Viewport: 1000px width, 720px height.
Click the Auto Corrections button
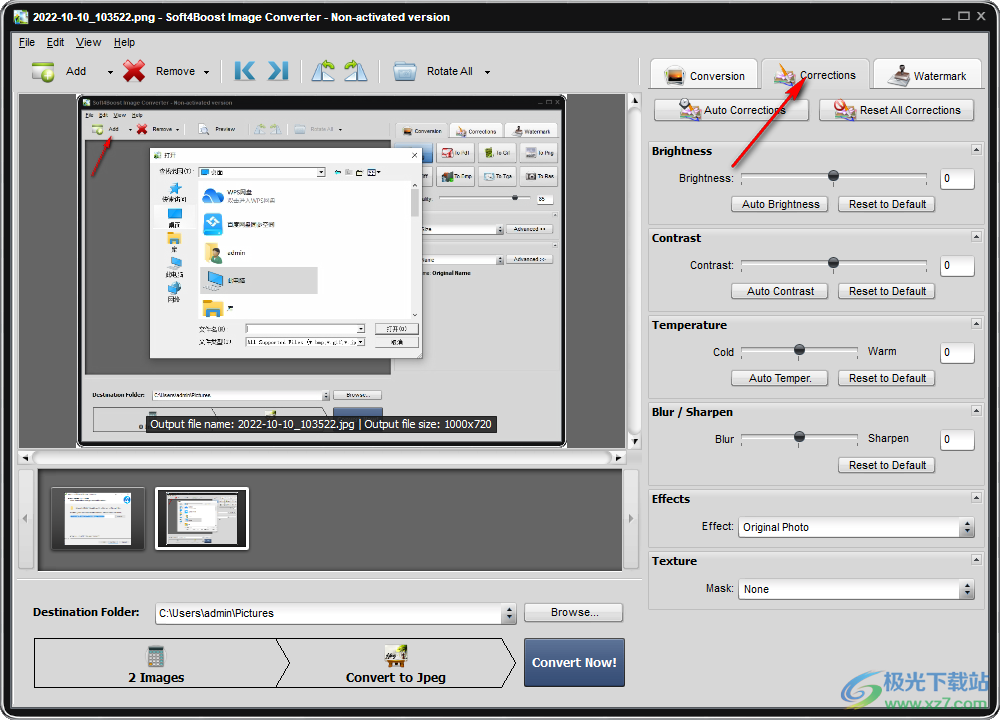coord(732,110)
